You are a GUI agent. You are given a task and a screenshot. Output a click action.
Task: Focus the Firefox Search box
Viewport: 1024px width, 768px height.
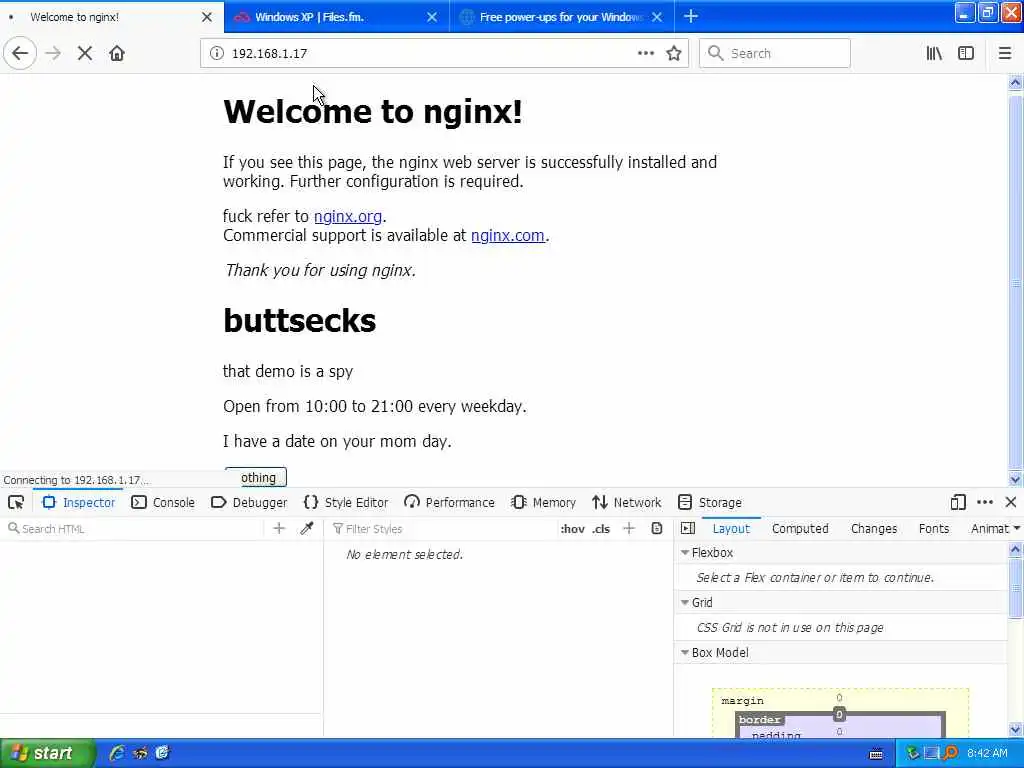[775, 54]
